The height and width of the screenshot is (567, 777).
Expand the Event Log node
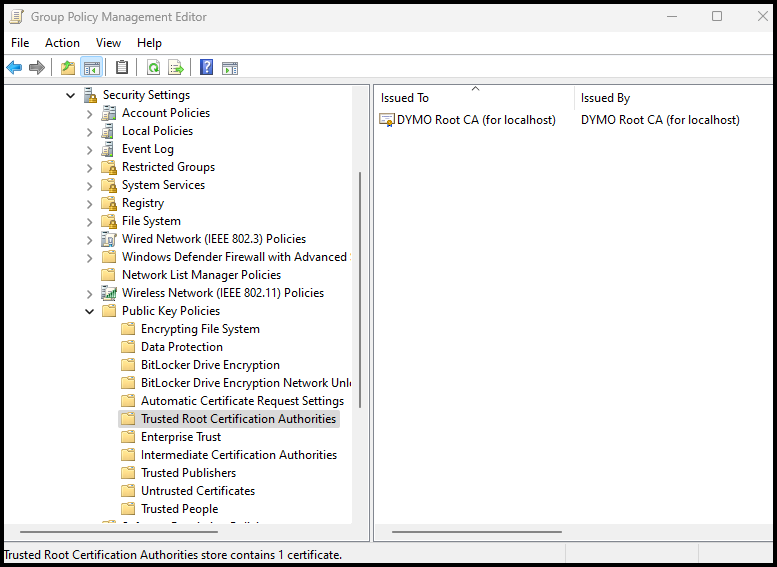click(90, 150)
